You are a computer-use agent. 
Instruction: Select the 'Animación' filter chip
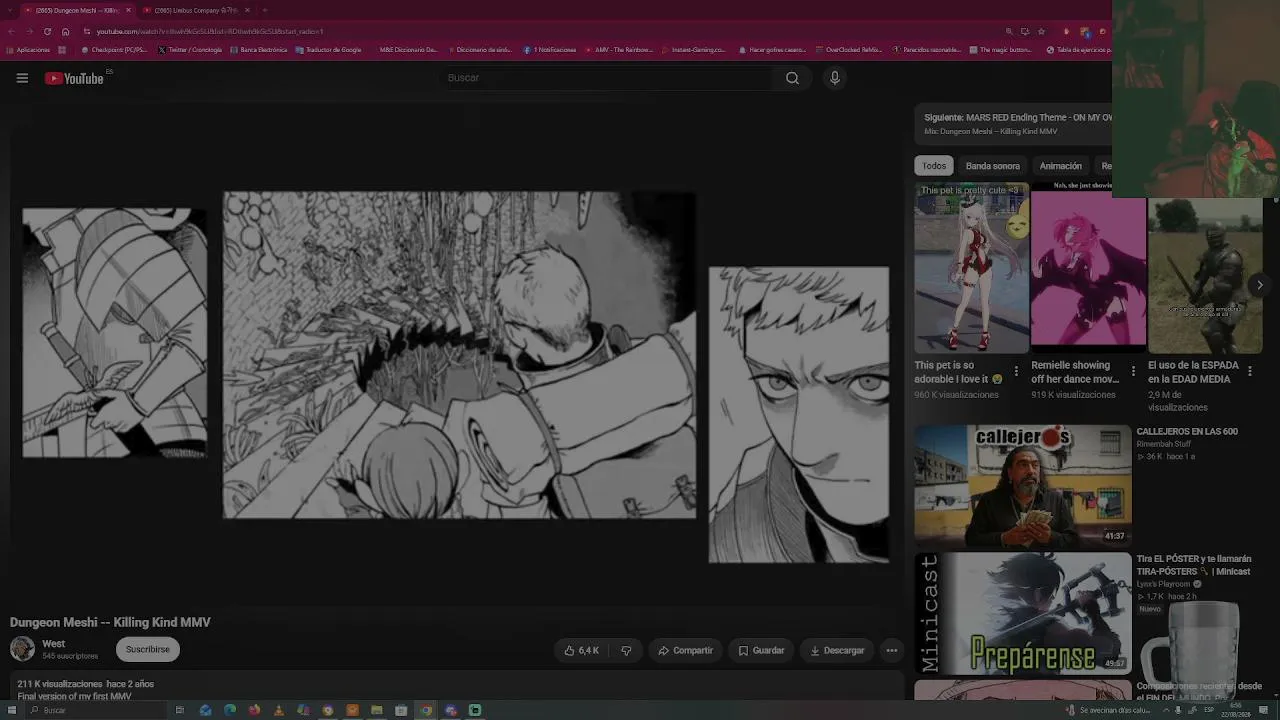tap(1061, 166)
